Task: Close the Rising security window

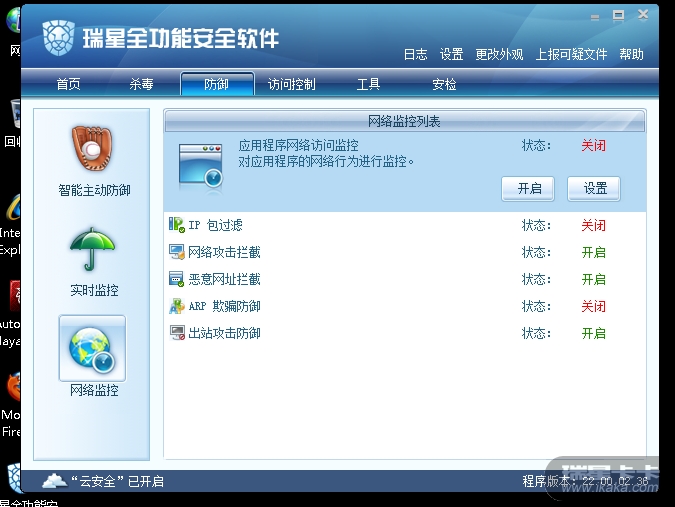Action: pyautogui.click(x=643, y=15)
